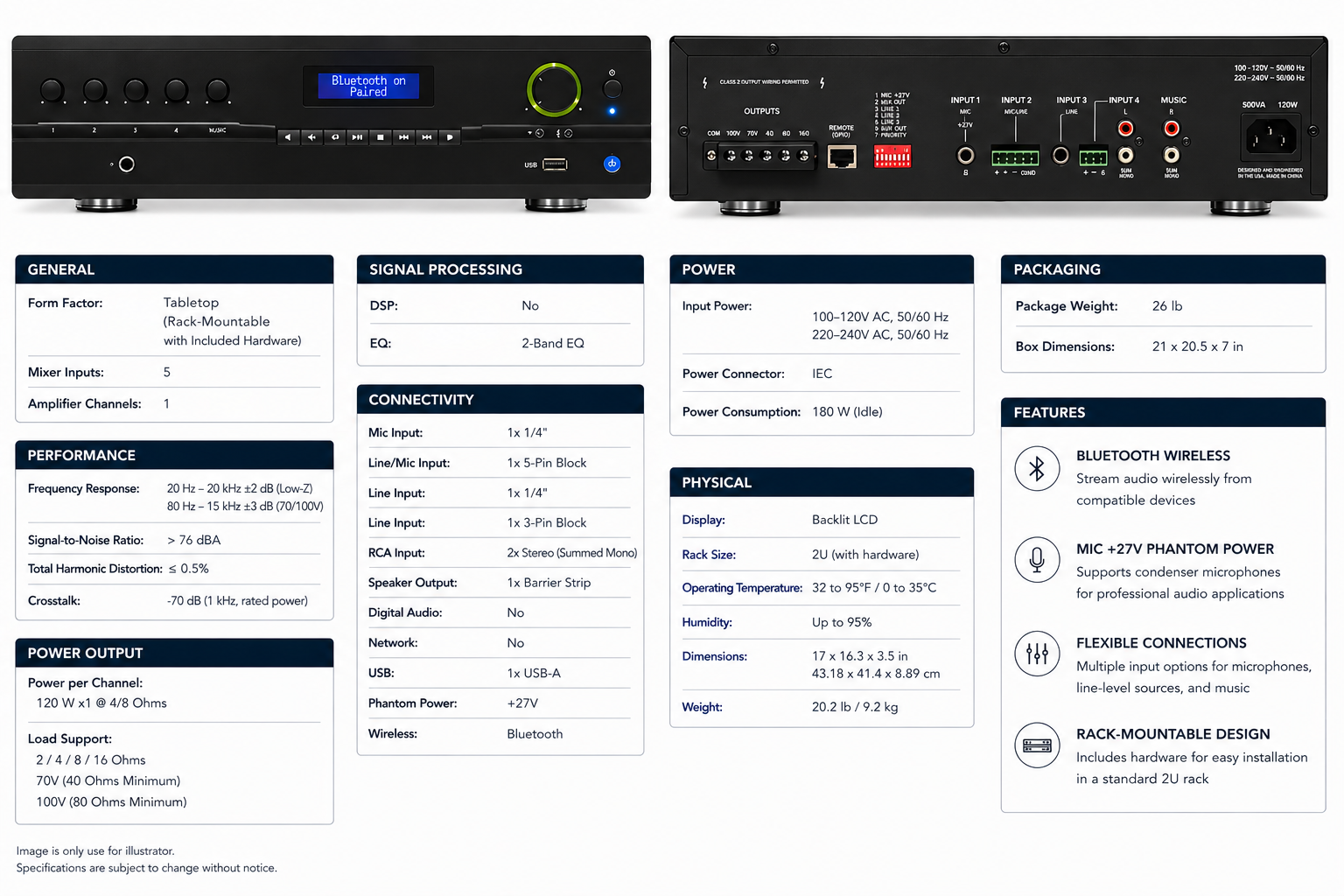
Task: Click the blue LCD showing Bluetooth on Paired
Action: pyautogui.click(x=368, y=86)
